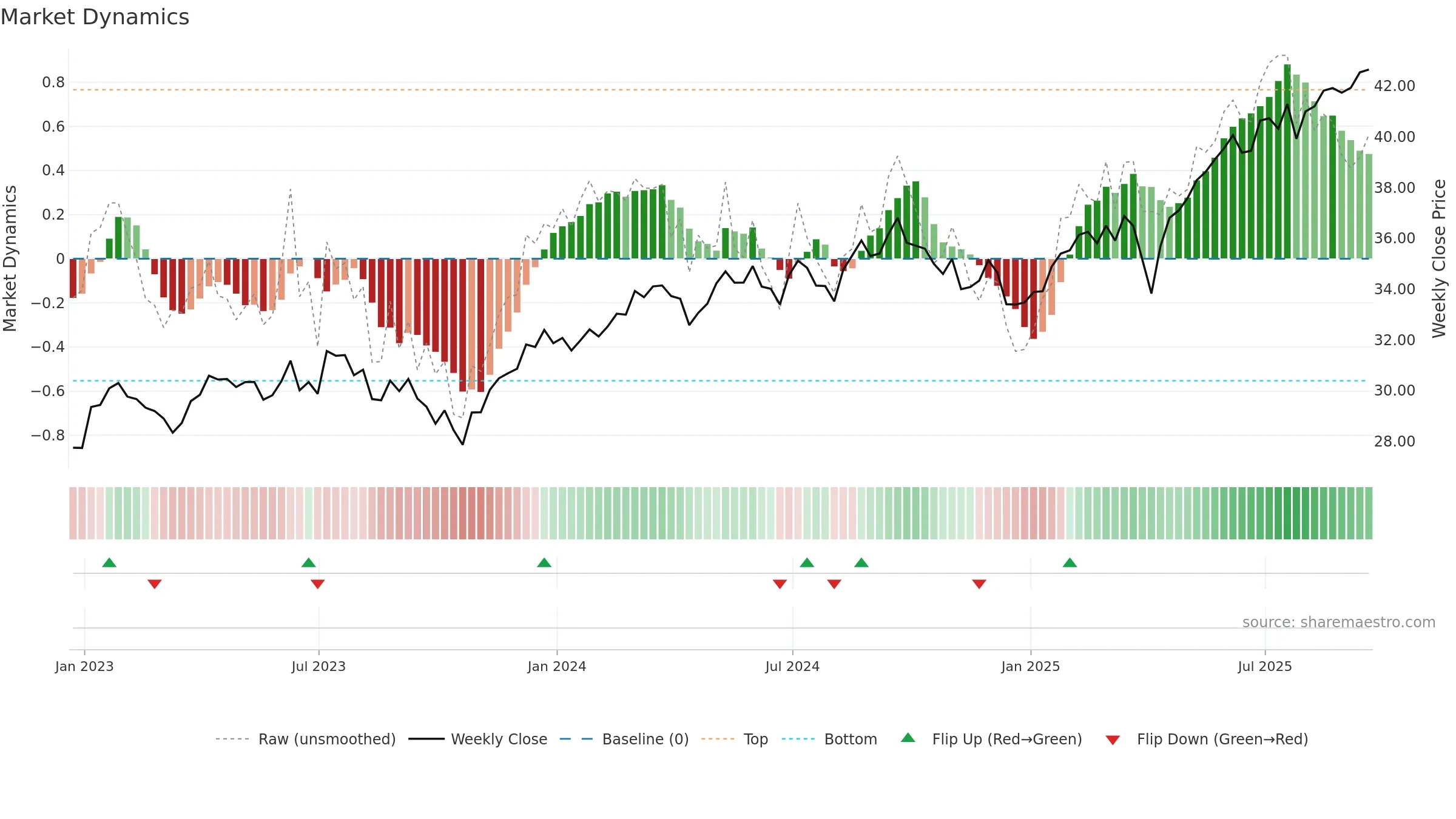Click the green Flip Up legend triangle icon

[x=908, y=738]
